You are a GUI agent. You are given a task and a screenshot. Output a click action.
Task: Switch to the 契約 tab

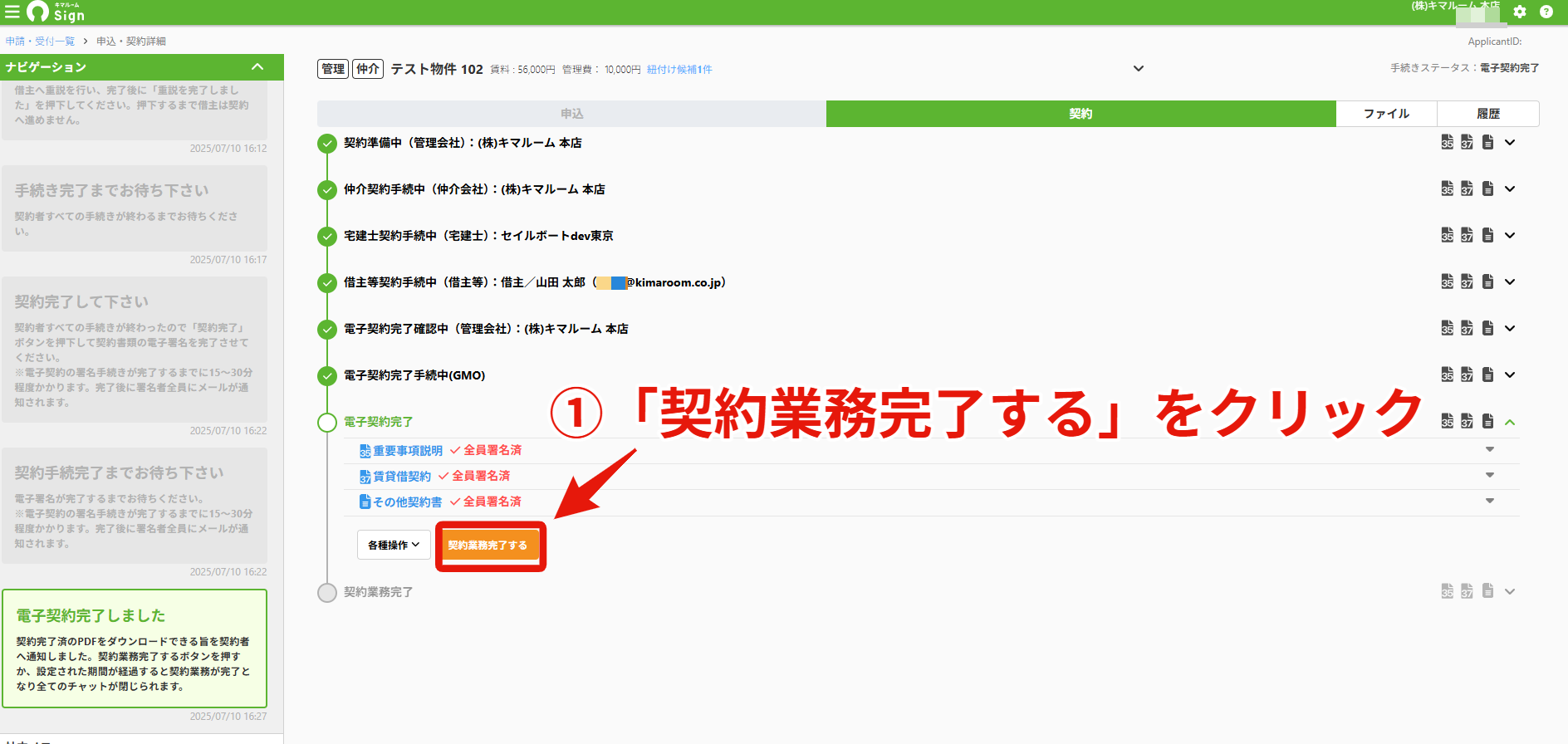(x=1080, y=114)
